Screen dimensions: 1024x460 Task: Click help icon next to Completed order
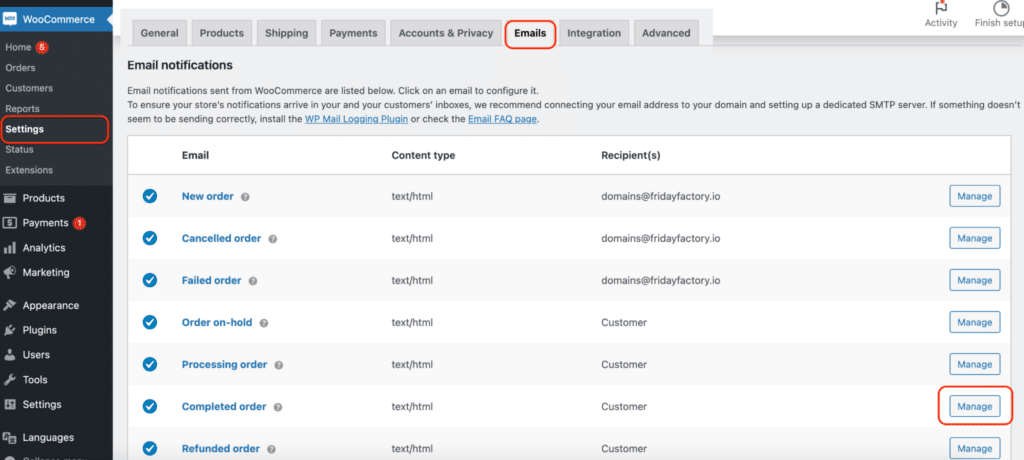click(278, 407)
